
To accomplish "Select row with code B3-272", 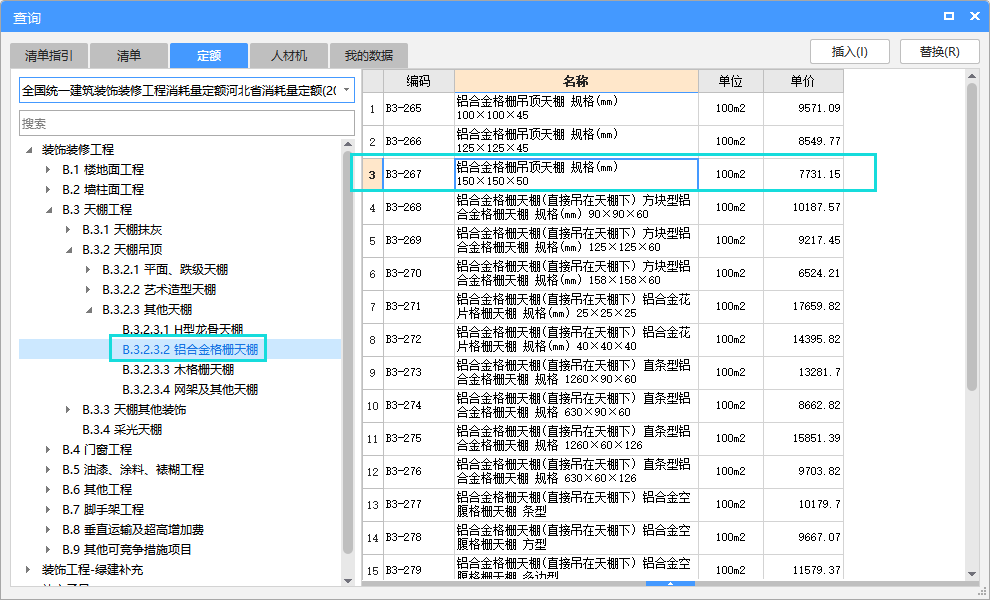I will click(x=603, y=339).
